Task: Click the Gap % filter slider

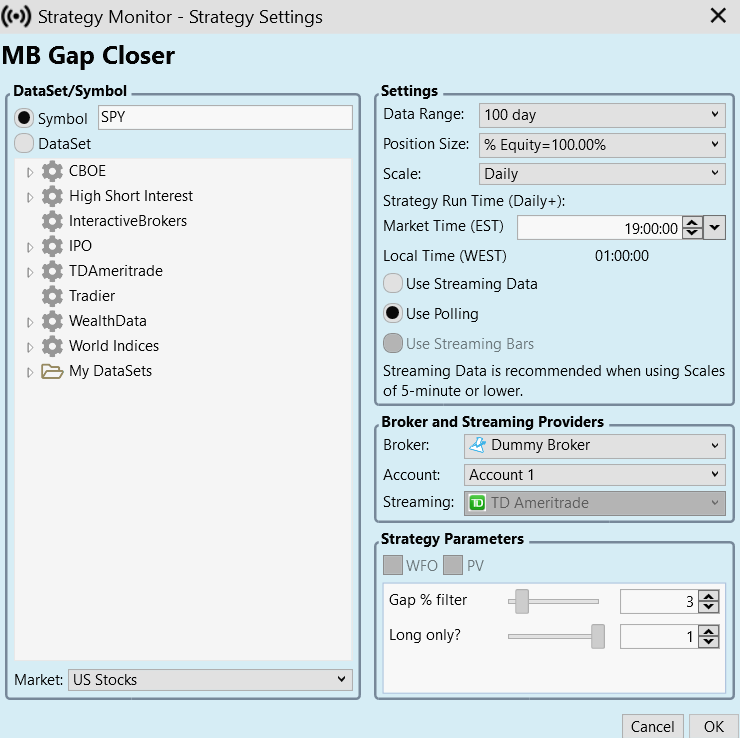Action: click(553, 601)
